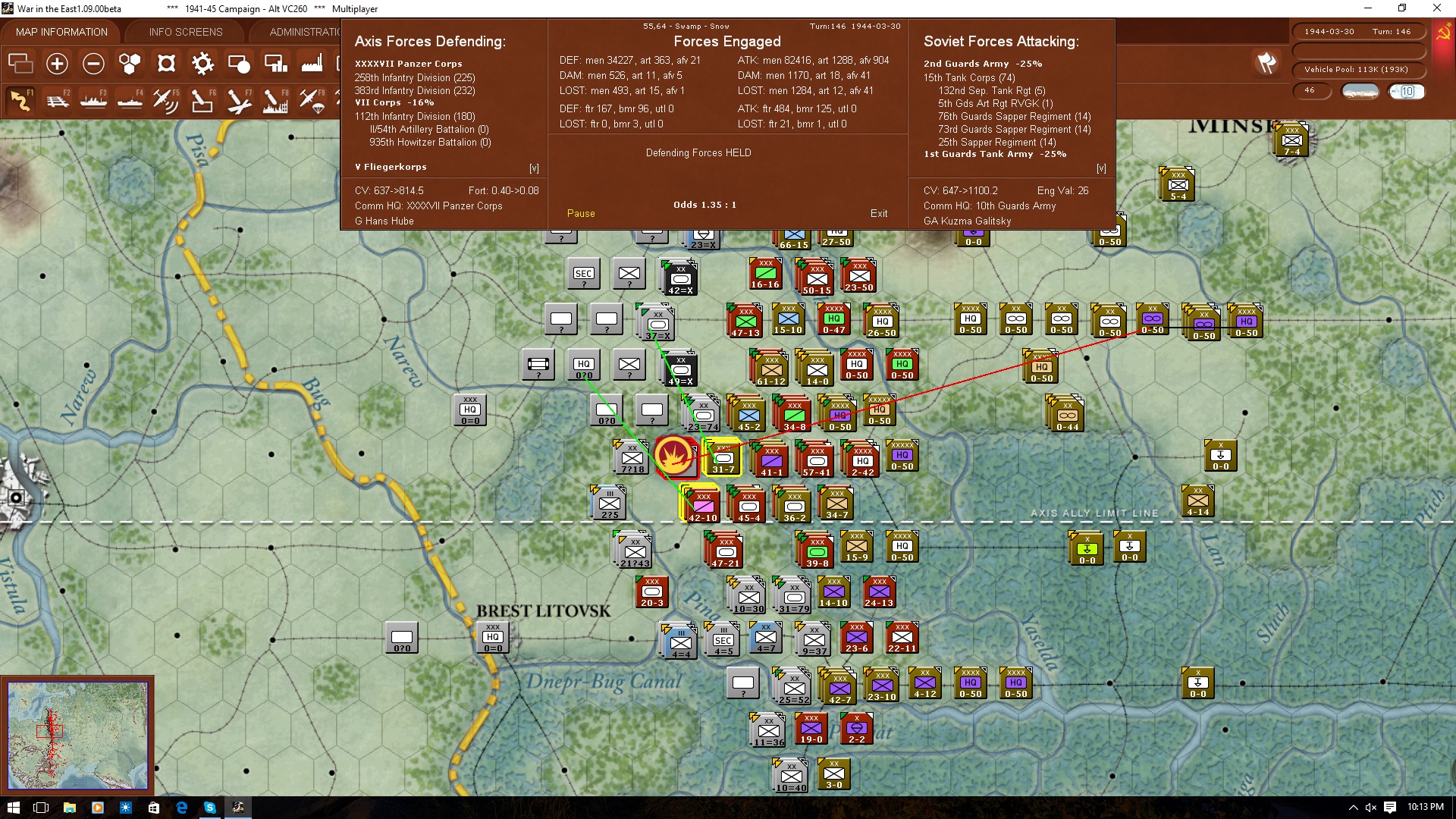Enable F8 bomb city mode

275,100
